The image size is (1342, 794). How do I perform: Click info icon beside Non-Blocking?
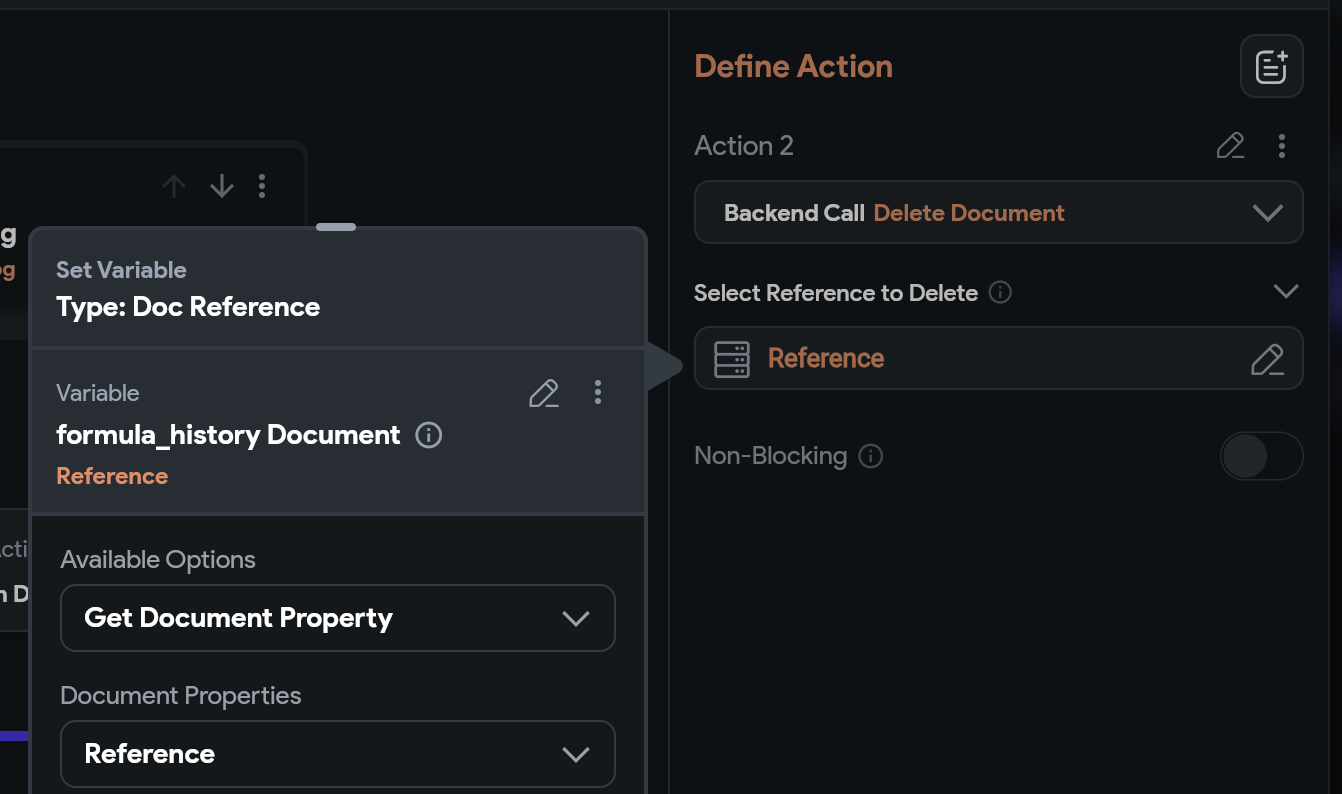[871, 456]
